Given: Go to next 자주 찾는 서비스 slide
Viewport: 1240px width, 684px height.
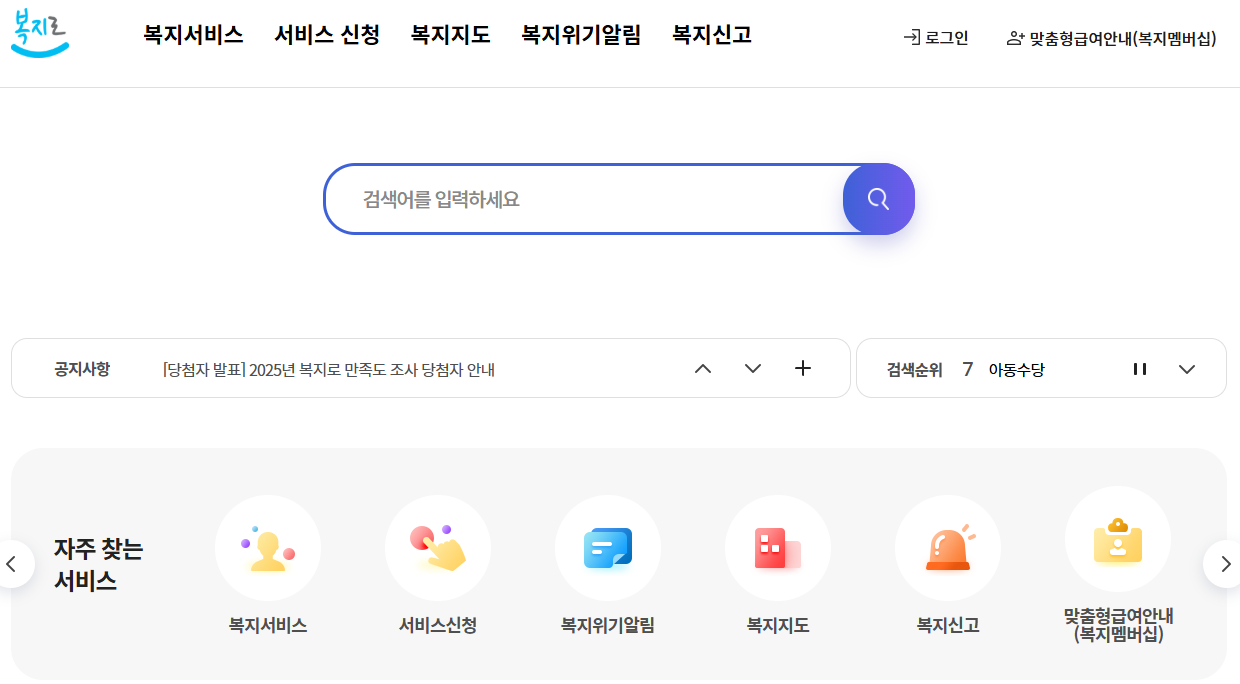Looking at the screenshot, I should pyautogui.click(x=1224, y=564).
